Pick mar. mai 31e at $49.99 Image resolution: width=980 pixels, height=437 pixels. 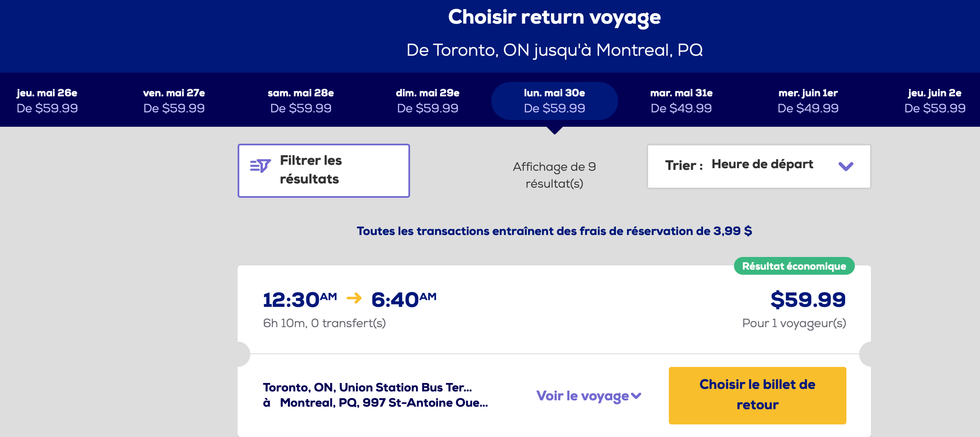click(x=682, y=101)
